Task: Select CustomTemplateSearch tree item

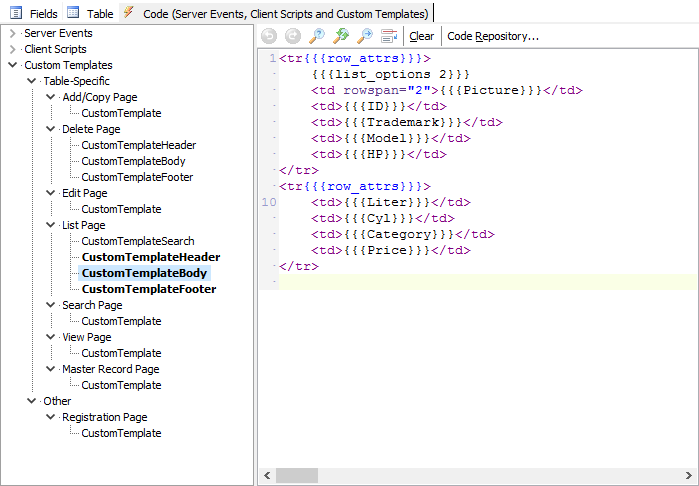Action: click(x=138, y=241)
